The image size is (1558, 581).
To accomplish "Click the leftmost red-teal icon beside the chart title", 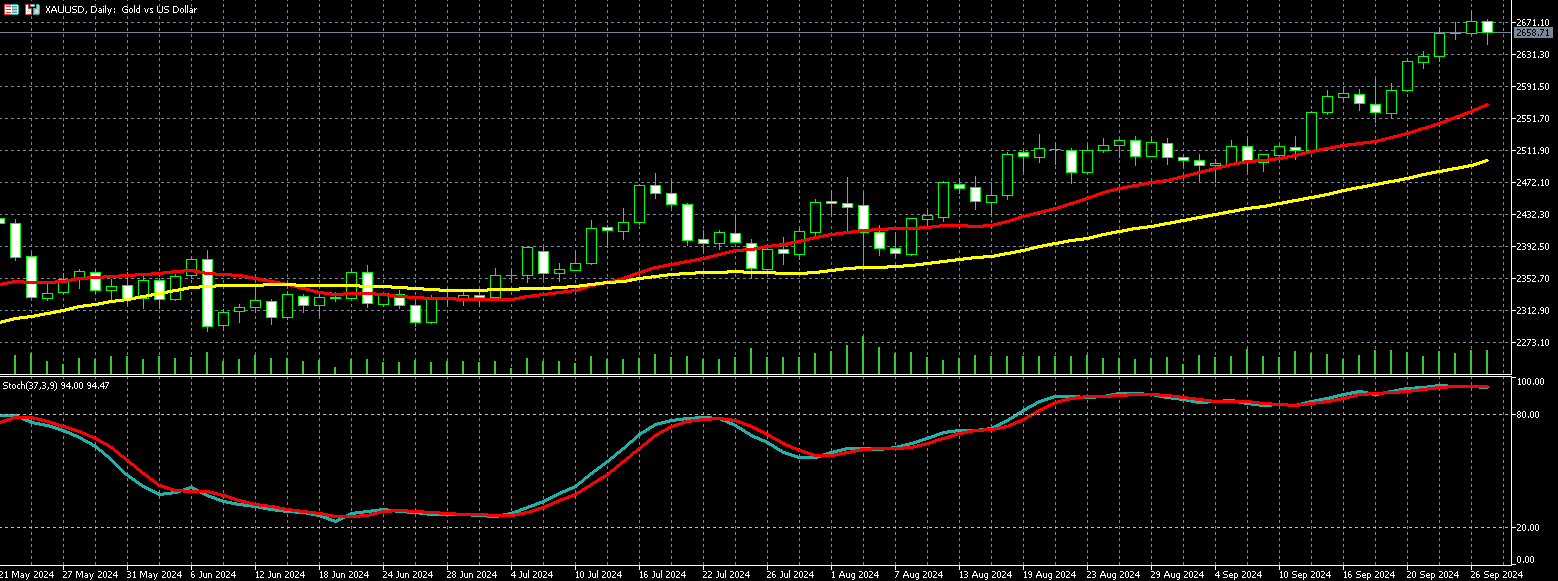I will (12, 9).
